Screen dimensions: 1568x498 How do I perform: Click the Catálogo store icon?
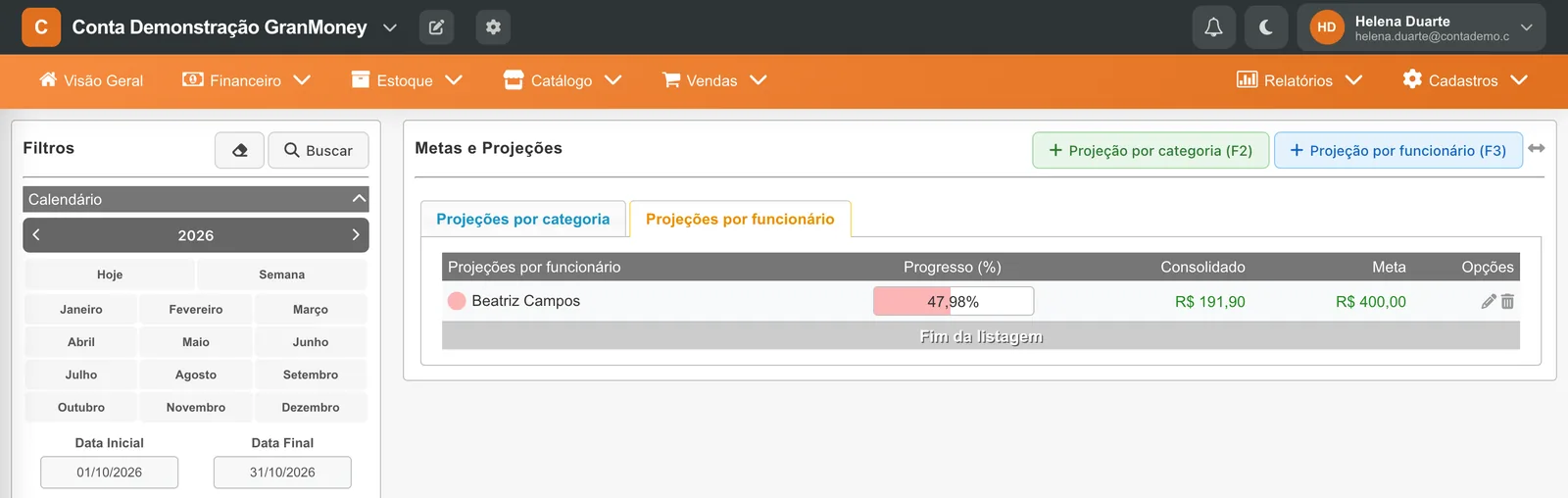click(514, 79)
